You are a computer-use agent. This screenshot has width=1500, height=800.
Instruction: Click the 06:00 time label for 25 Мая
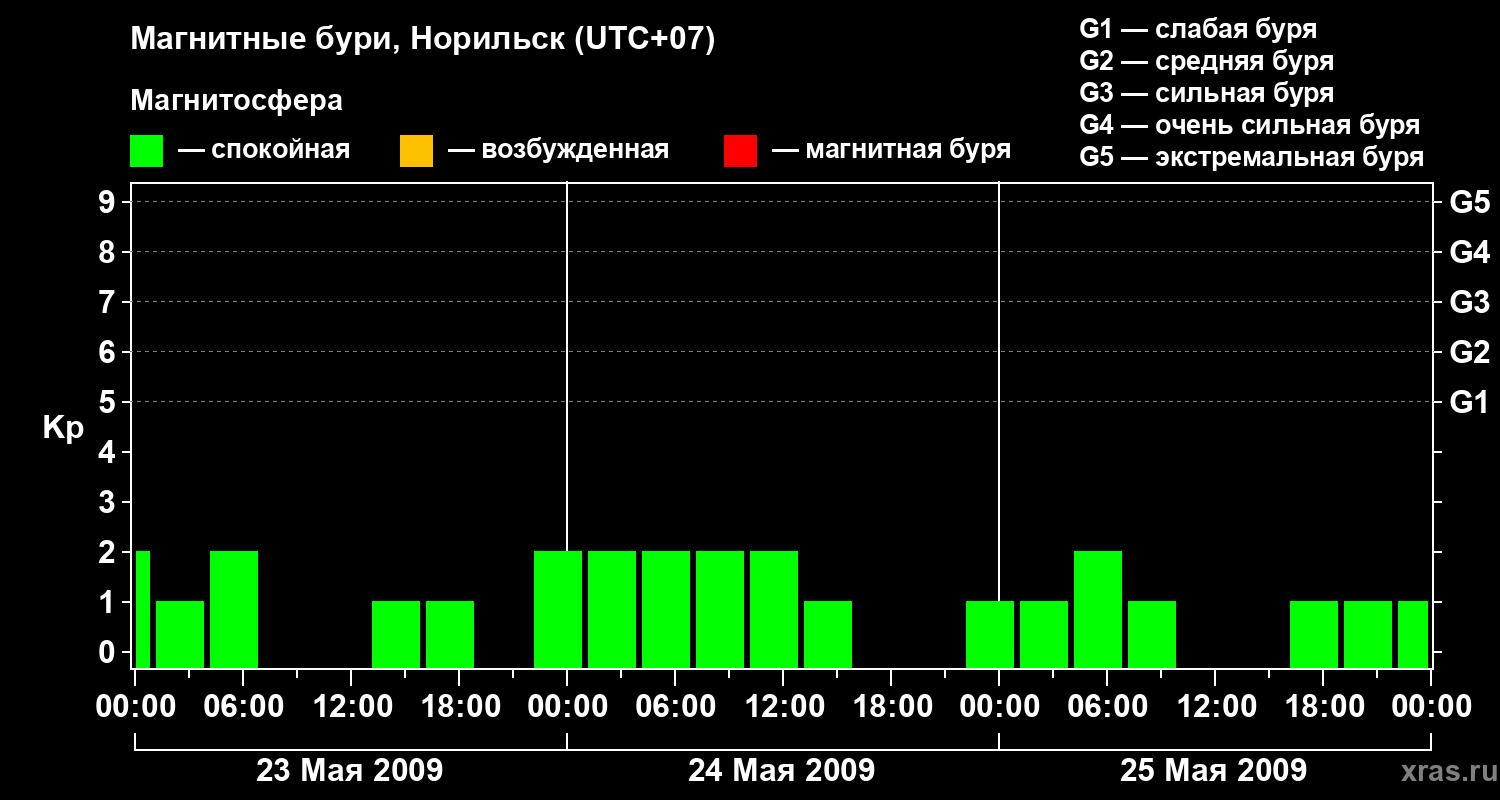coord(1107,706)
